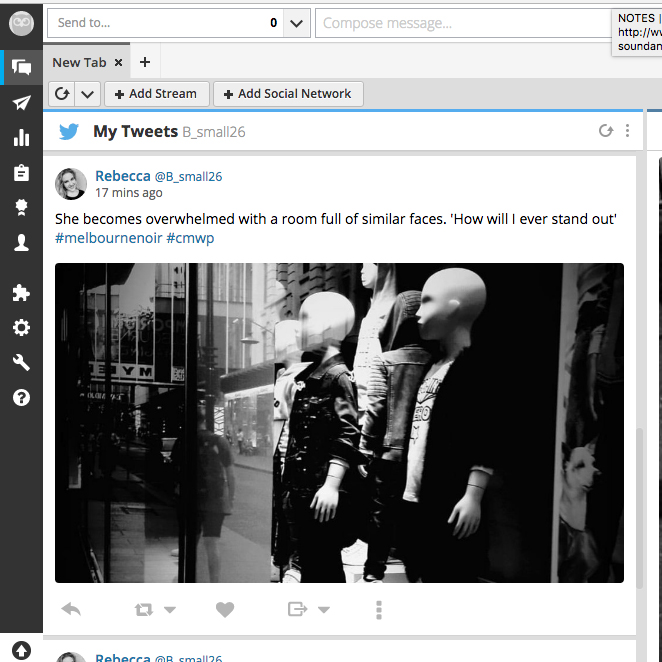Open the #melbournenoir hashtag link
The height and width of the screenshot is (662, 662).
tap(108, 238)
